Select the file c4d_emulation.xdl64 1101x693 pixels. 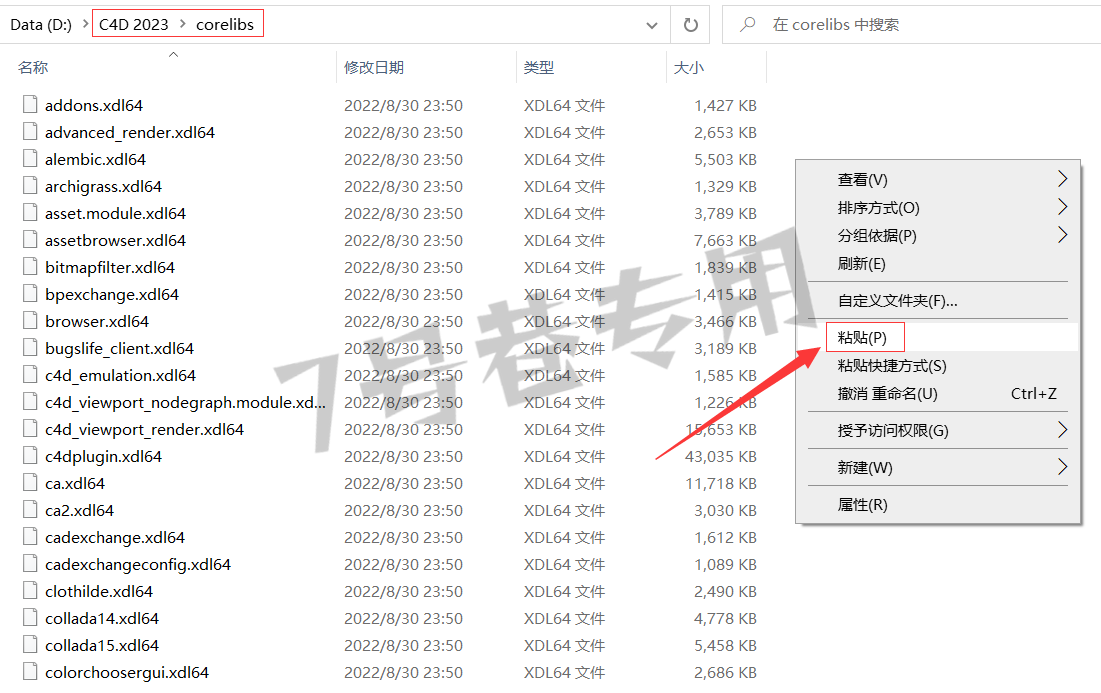pos(120,375)
